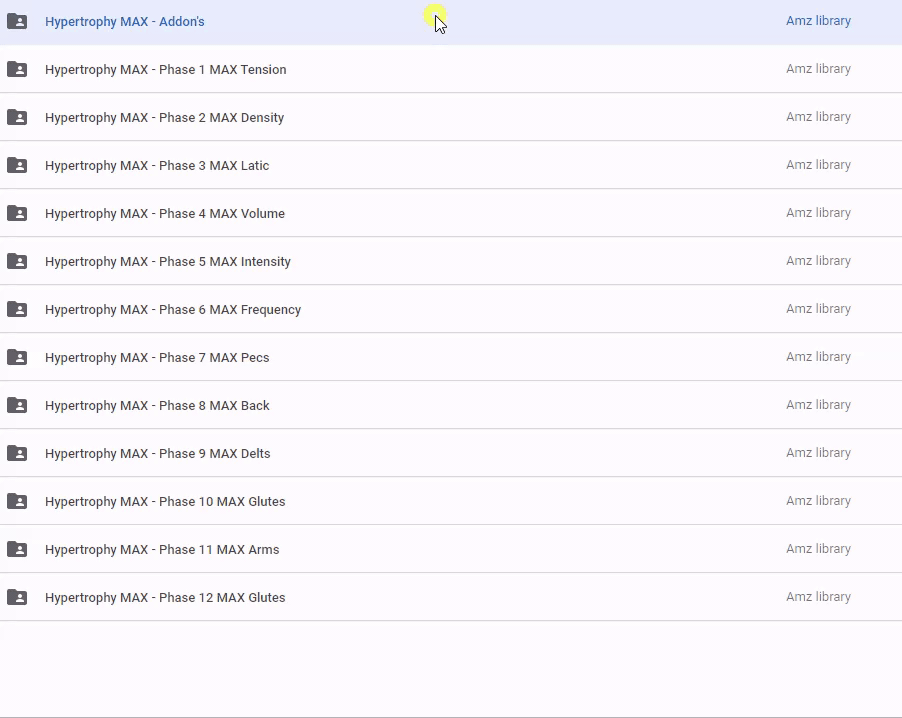Click folder icon beside Phase 8 MAX Back
Viewport: 902px width, 718px height.
[17, 405]
